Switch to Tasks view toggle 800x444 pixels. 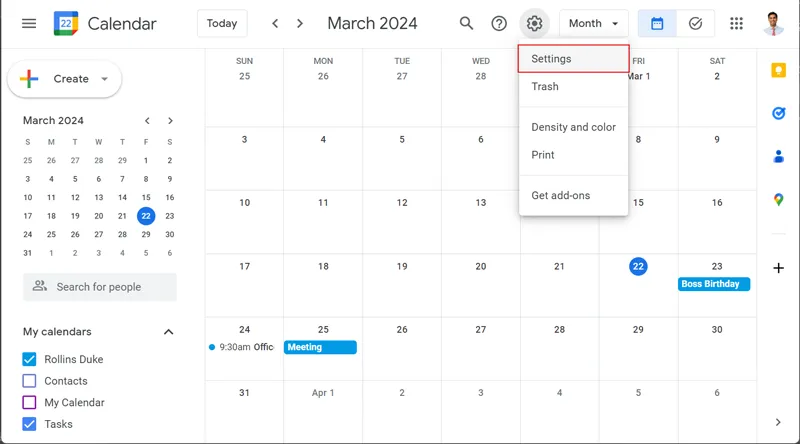tap(695, 23)
